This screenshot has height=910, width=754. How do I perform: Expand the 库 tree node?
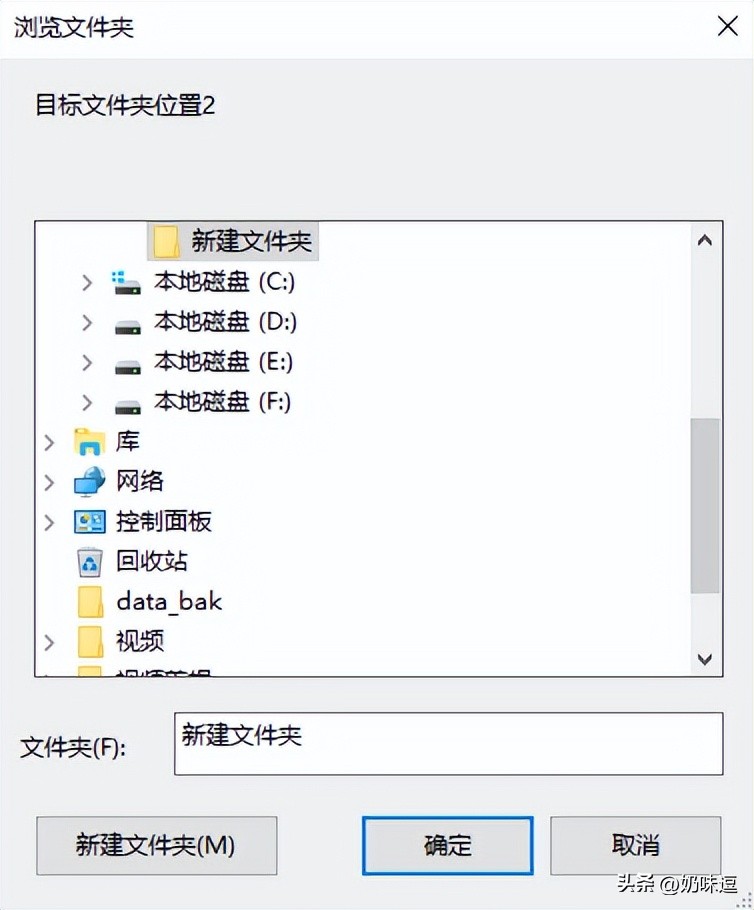(x=48, y=442)
